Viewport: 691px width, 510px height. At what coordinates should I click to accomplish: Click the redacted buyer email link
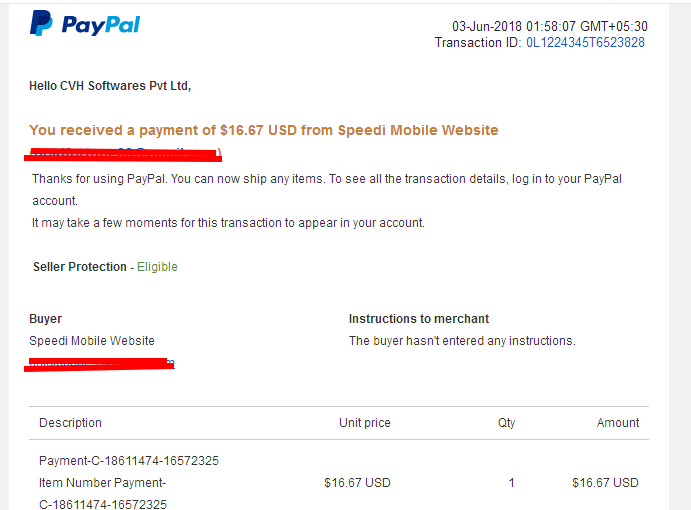pyautogui.click(x=100, y=364)
